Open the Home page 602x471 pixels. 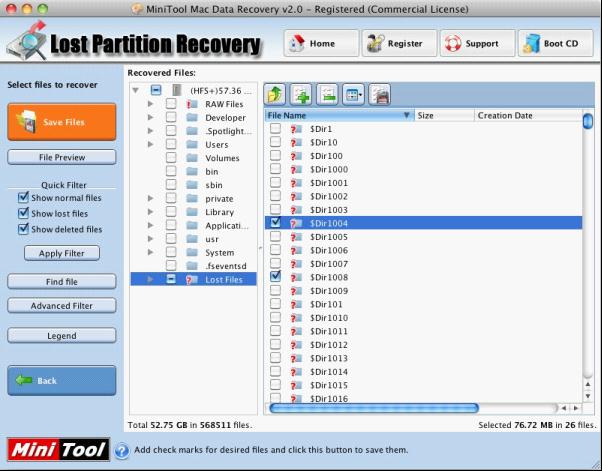[321, 43]
